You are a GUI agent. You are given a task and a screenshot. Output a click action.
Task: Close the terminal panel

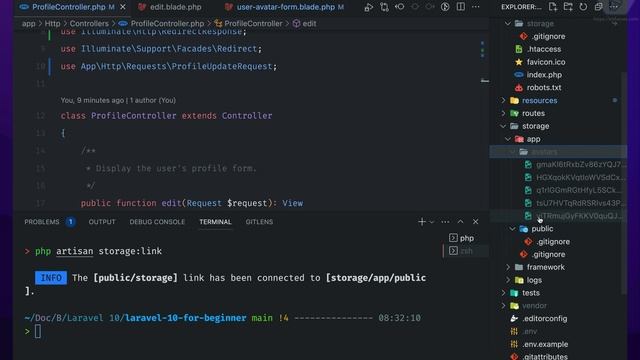pyautogui.click(x=476, y=222)
